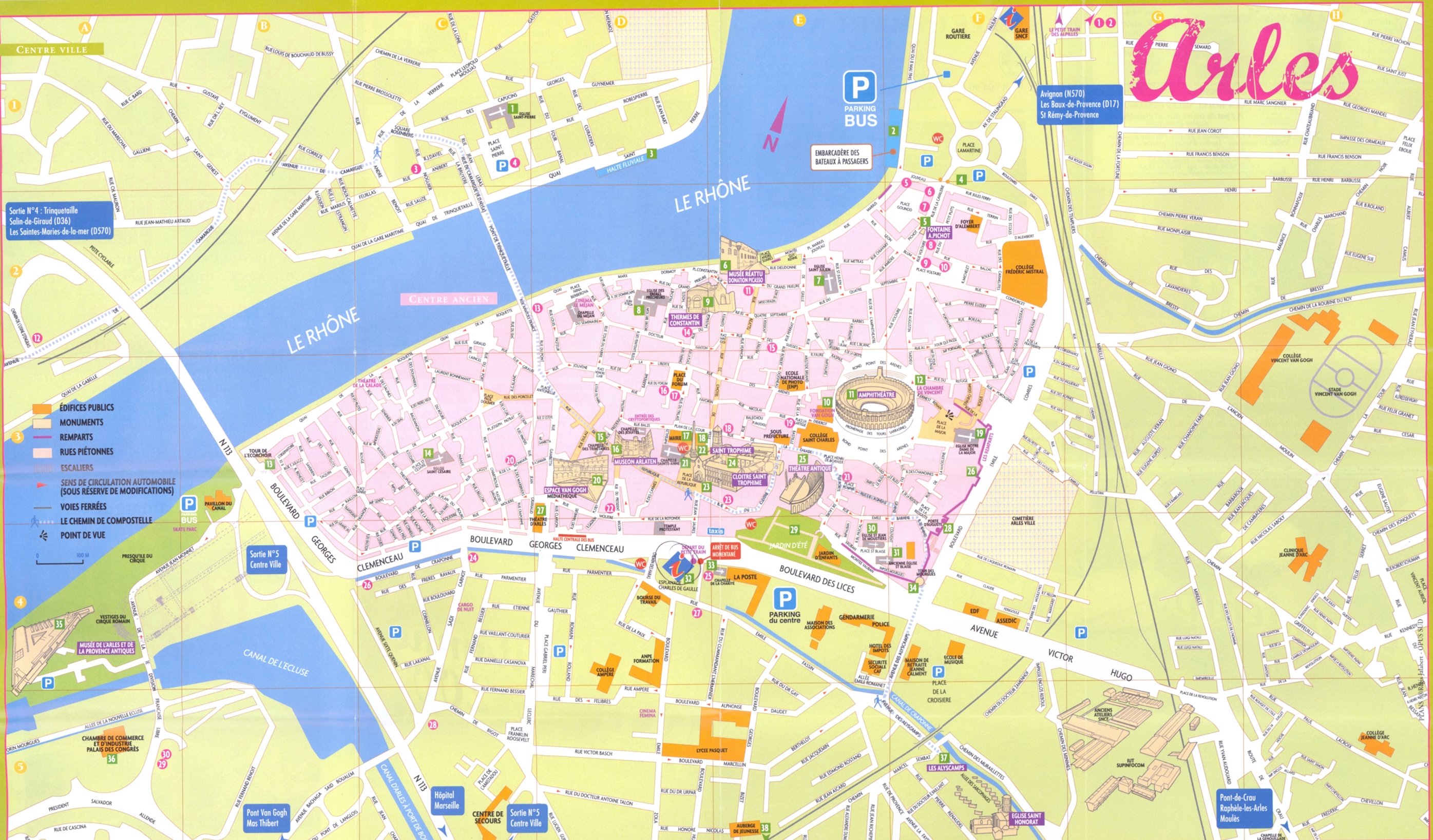
Task: Click the Pont Van Gogh Mas Thibert sign
Action: click(266, 817)
